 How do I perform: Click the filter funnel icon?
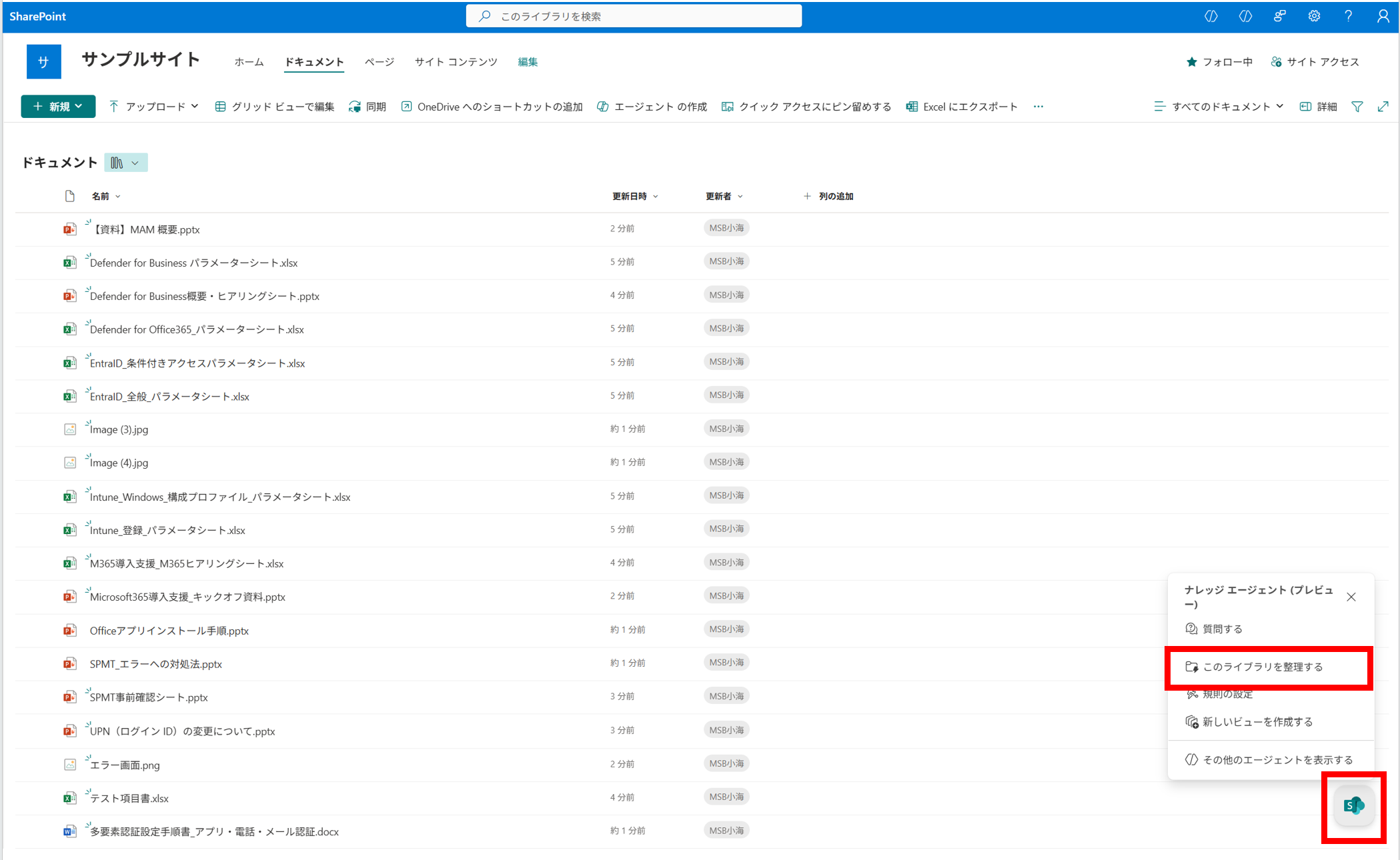click(1357, 107)
